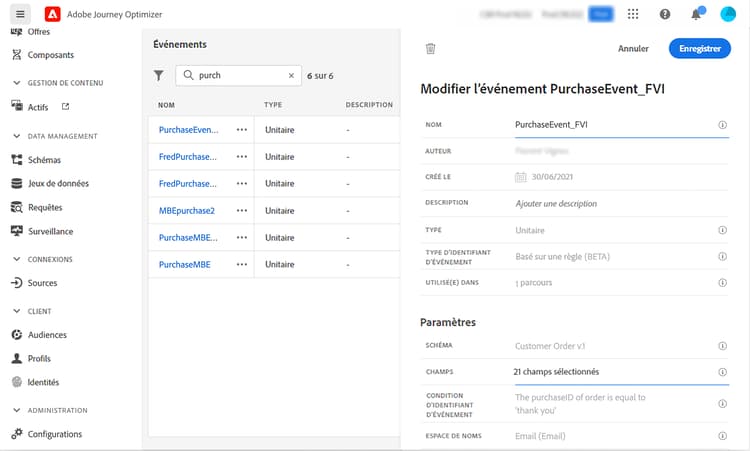Sort the table by Nom column

point(168,104)
